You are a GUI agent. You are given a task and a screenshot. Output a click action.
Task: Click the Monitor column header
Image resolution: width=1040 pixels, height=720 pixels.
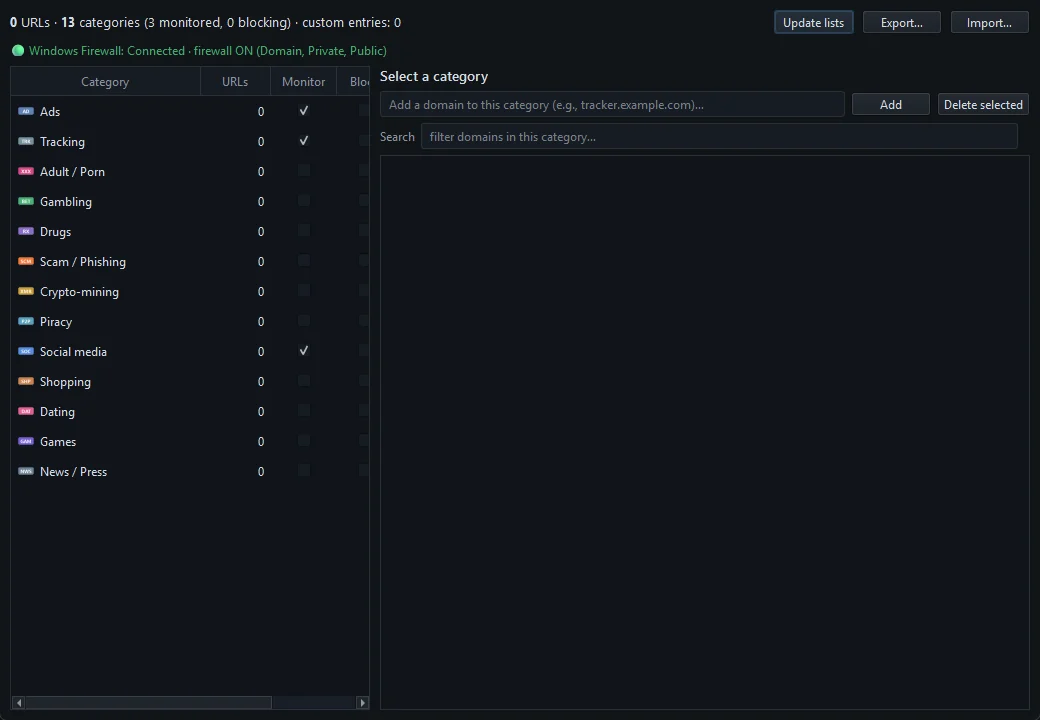click(304, 82)
